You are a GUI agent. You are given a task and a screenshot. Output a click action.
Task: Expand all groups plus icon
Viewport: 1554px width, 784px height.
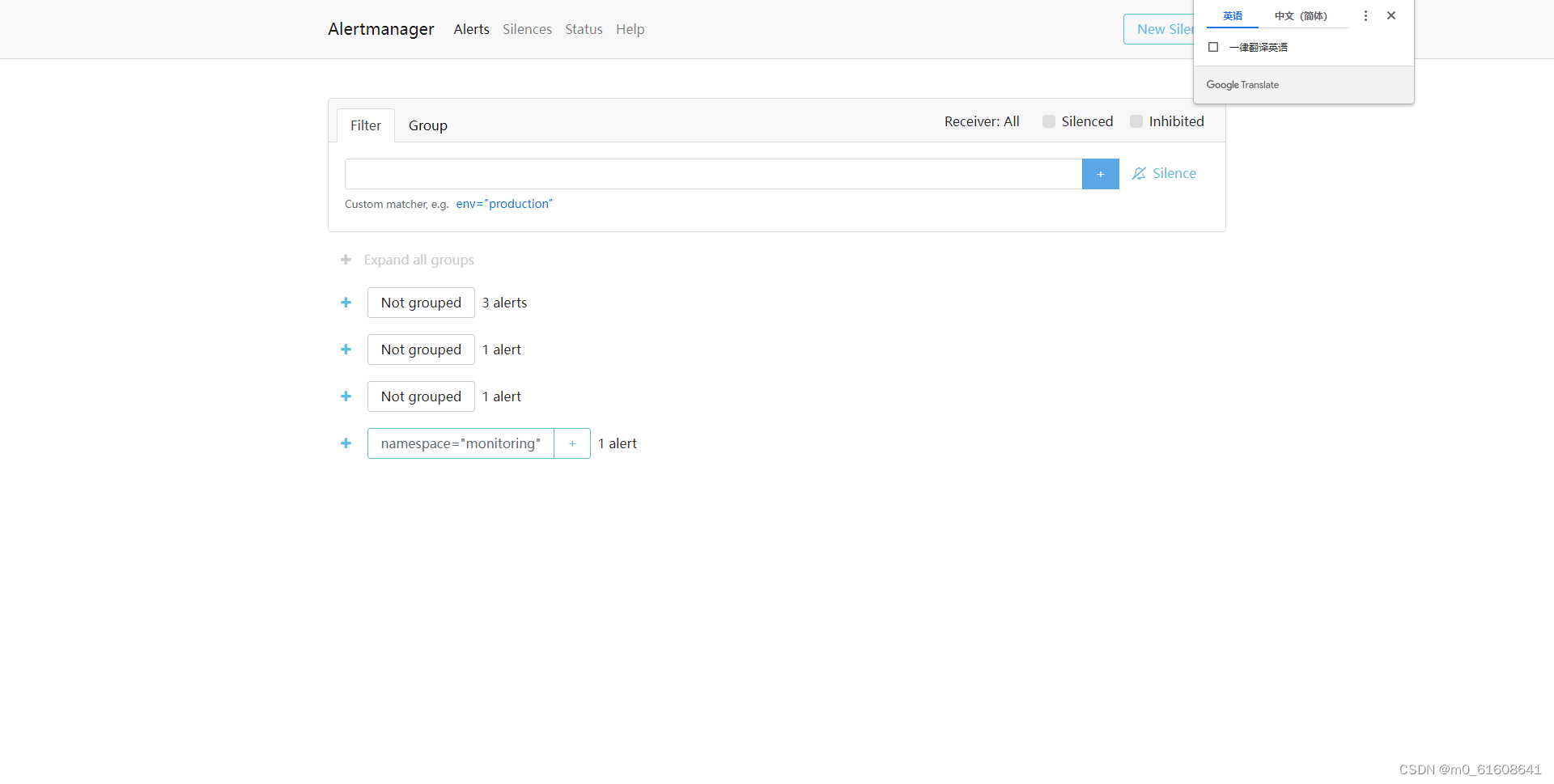pos(346,260)
